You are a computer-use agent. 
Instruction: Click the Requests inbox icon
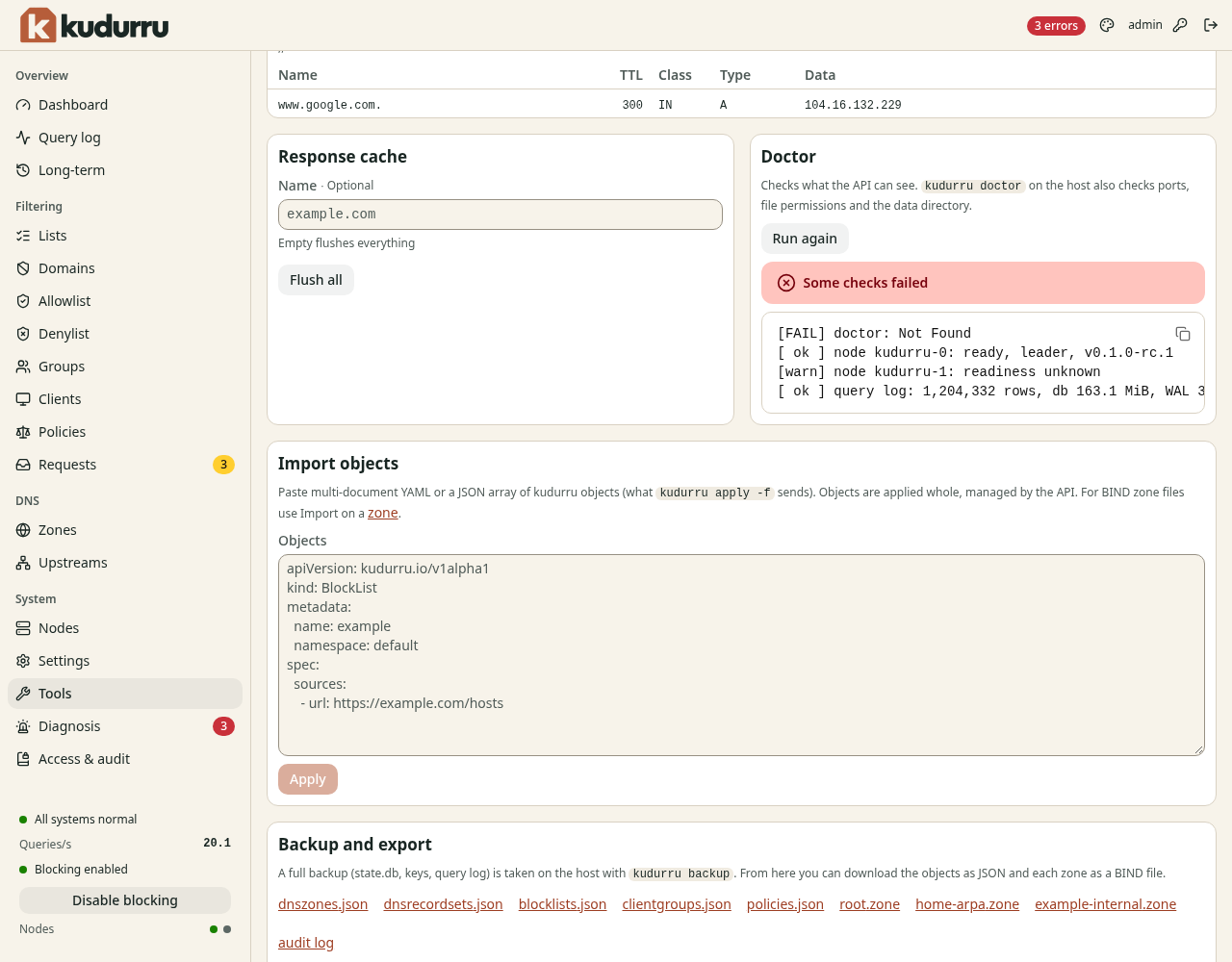point(23,465)
